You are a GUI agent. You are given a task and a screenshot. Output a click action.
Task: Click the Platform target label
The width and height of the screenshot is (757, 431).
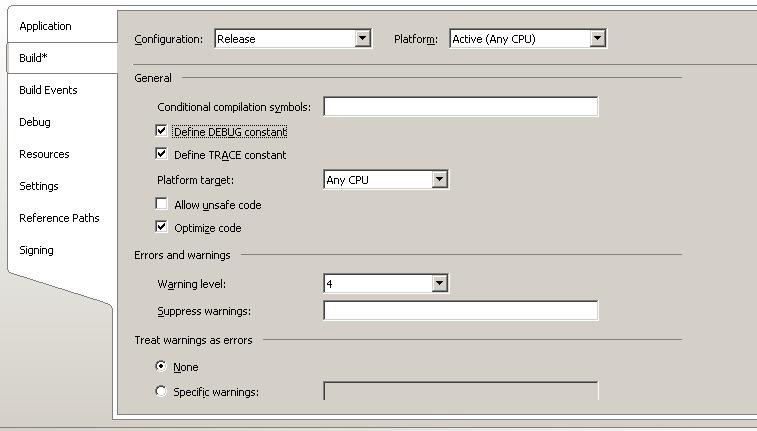(x=196, y=181)
